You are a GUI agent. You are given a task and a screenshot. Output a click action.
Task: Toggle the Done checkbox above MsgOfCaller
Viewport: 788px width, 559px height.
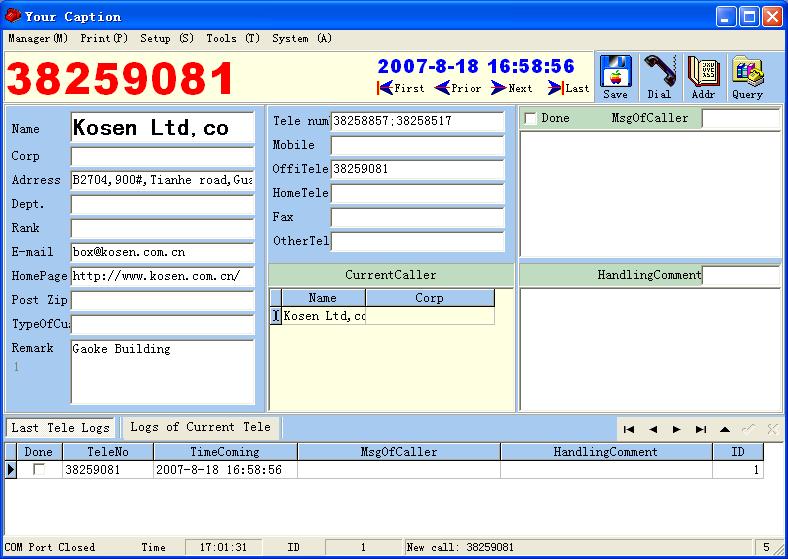click(530, 119)
